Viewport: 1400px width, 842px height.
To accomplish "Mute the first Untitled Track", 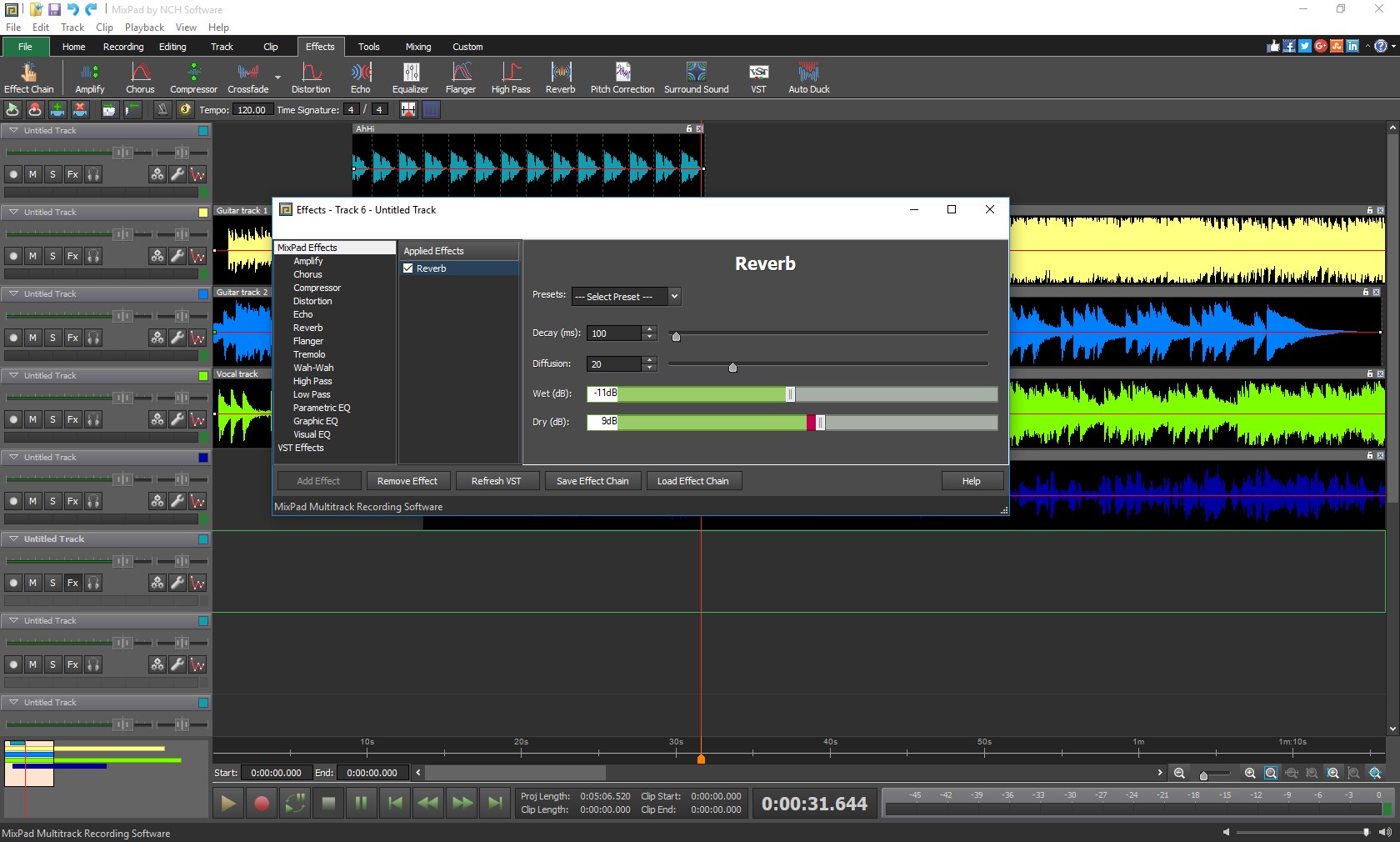I will [x=32, y=175].
